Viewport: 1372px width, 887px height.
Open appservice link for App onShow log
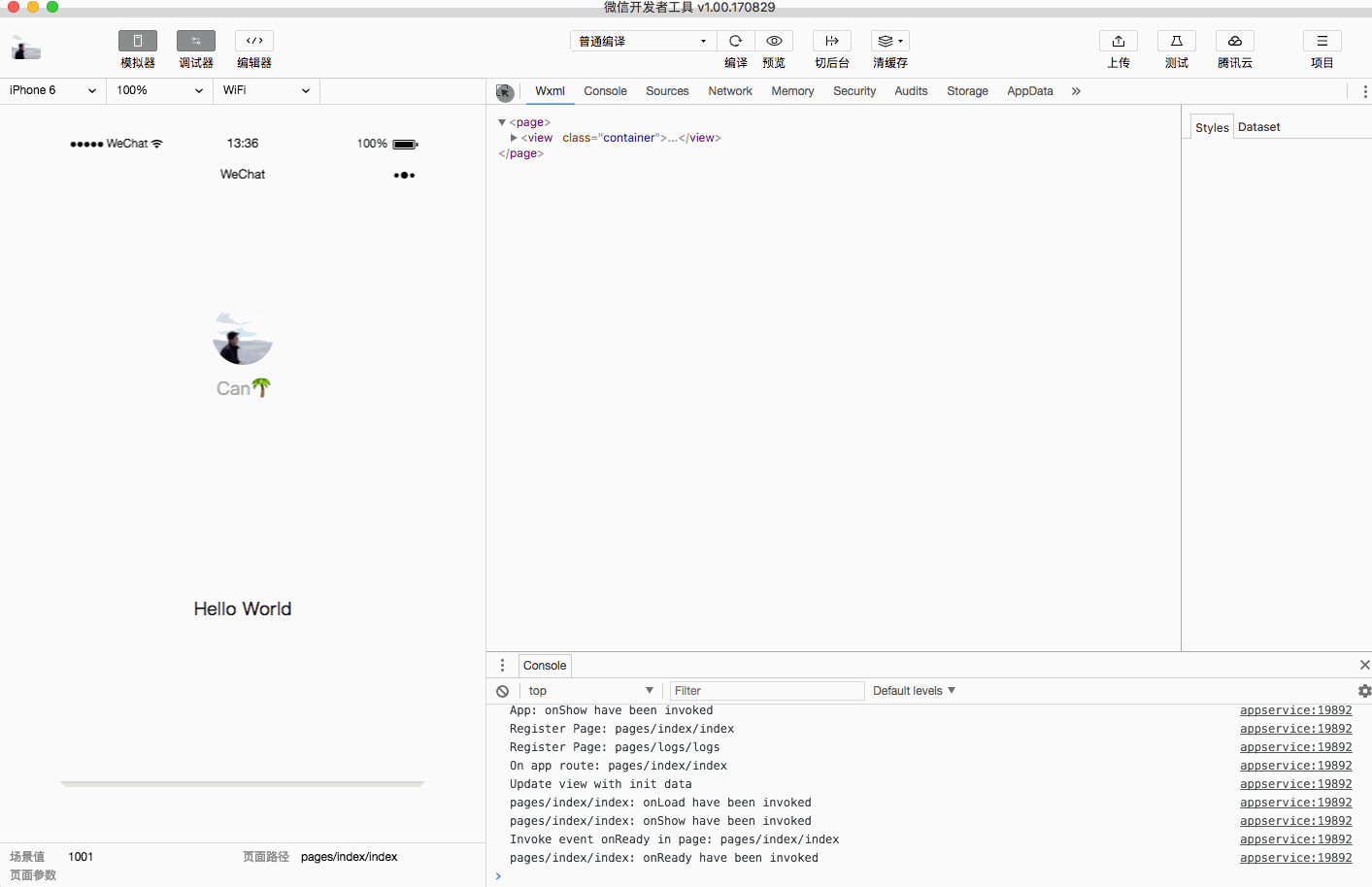(x=1295, y=710)
